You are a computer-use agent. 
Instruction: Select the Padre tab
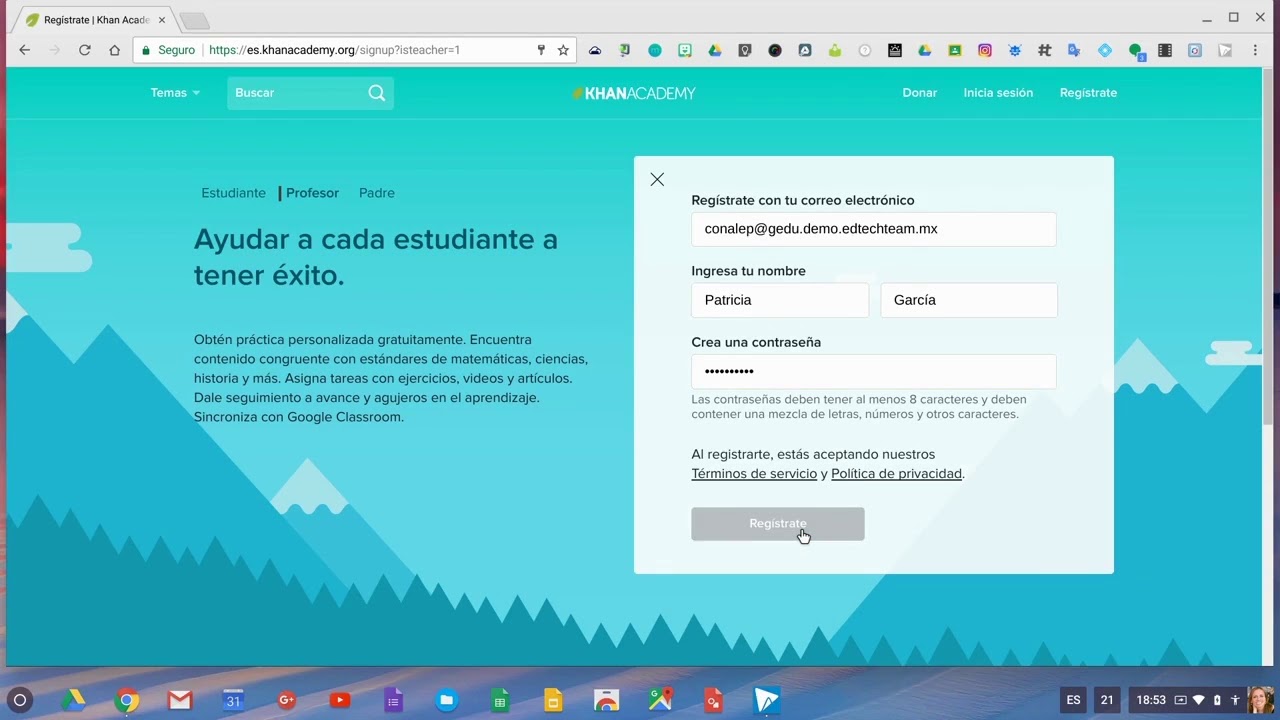pyautogui.click(x=377, y=193)
